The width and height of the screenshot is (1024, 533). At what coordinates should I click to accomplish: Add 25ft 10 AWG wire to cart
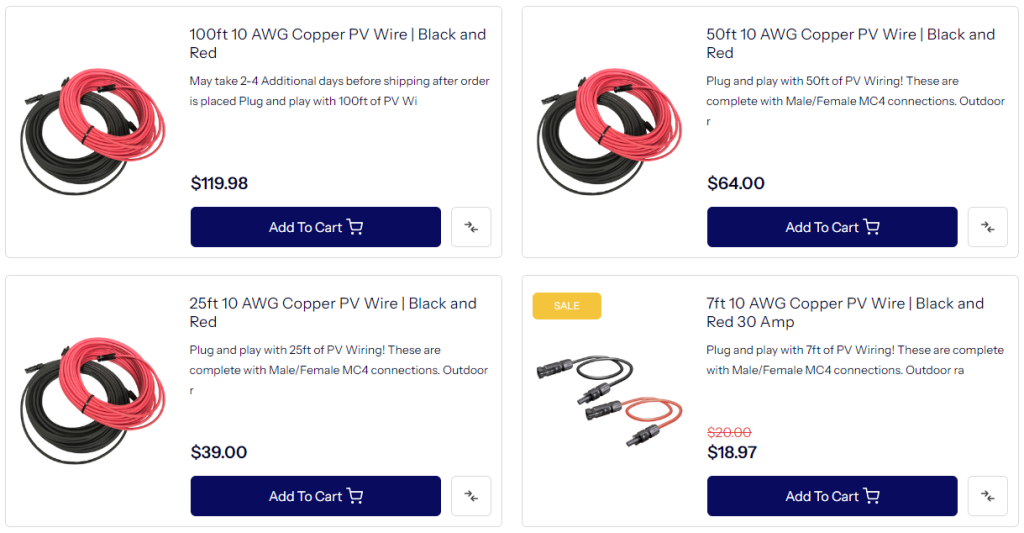click(315, 496)
